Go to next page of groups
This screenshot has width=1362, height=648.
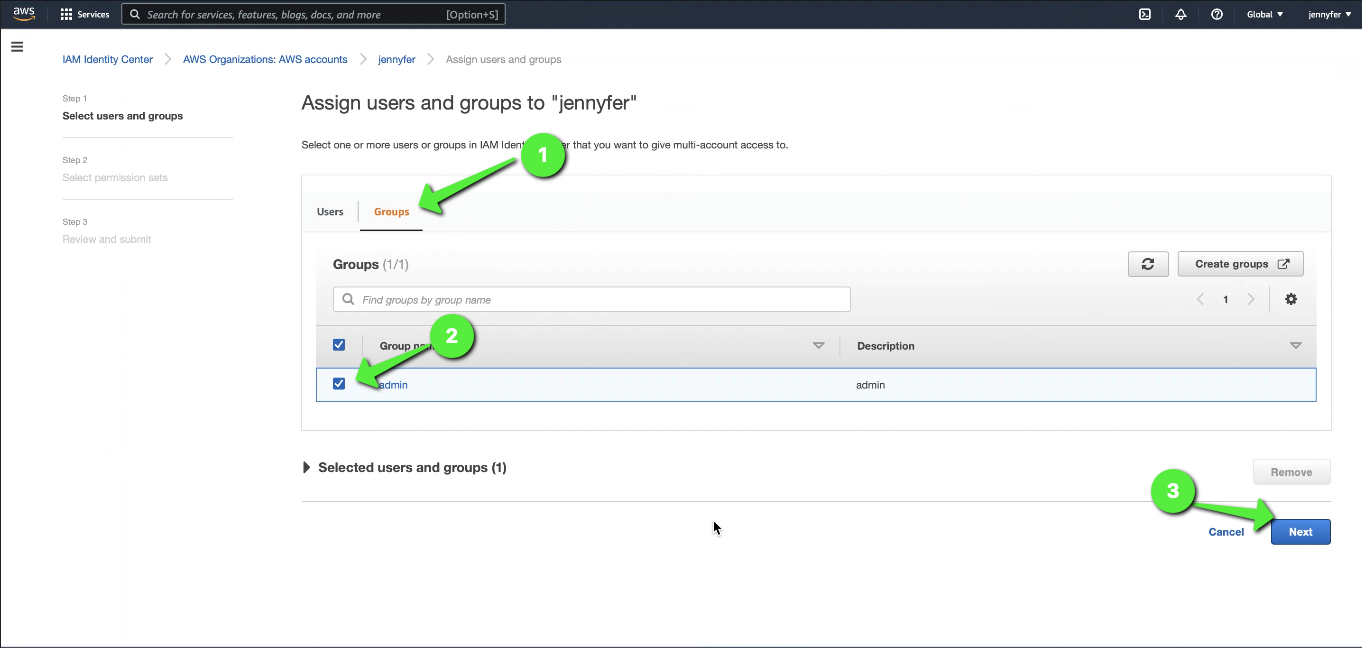coord(1251,299)
